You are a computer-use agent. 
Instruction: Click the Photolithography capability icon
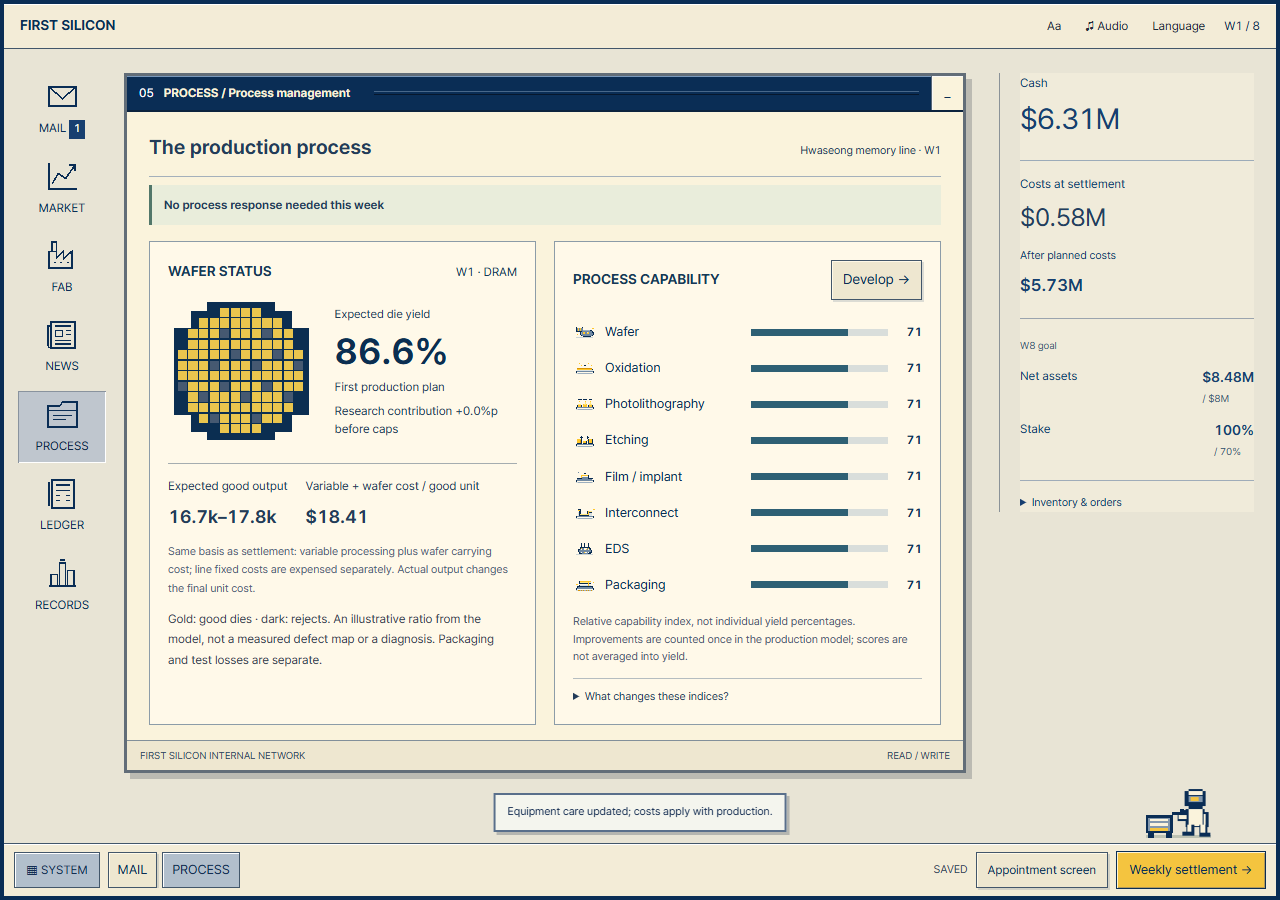click(585, 404)
